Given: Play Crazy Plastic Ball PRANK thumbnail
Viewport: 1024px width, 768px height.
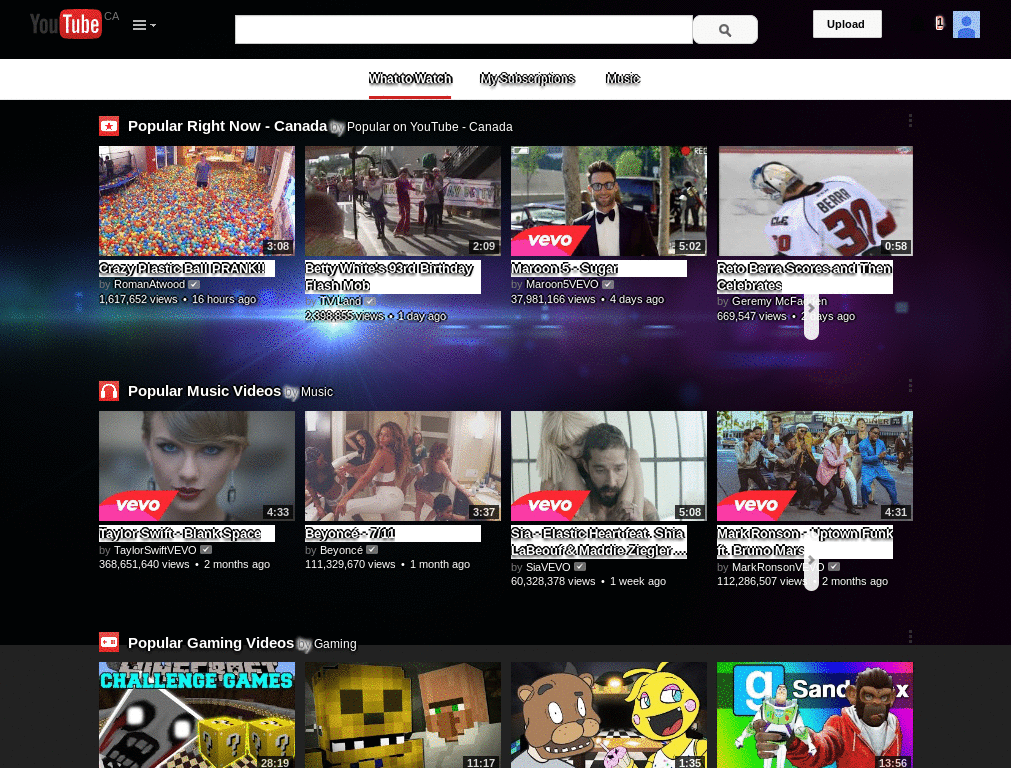Looking at the screenshot, I should pyautogui.click(x=197, y=201).
